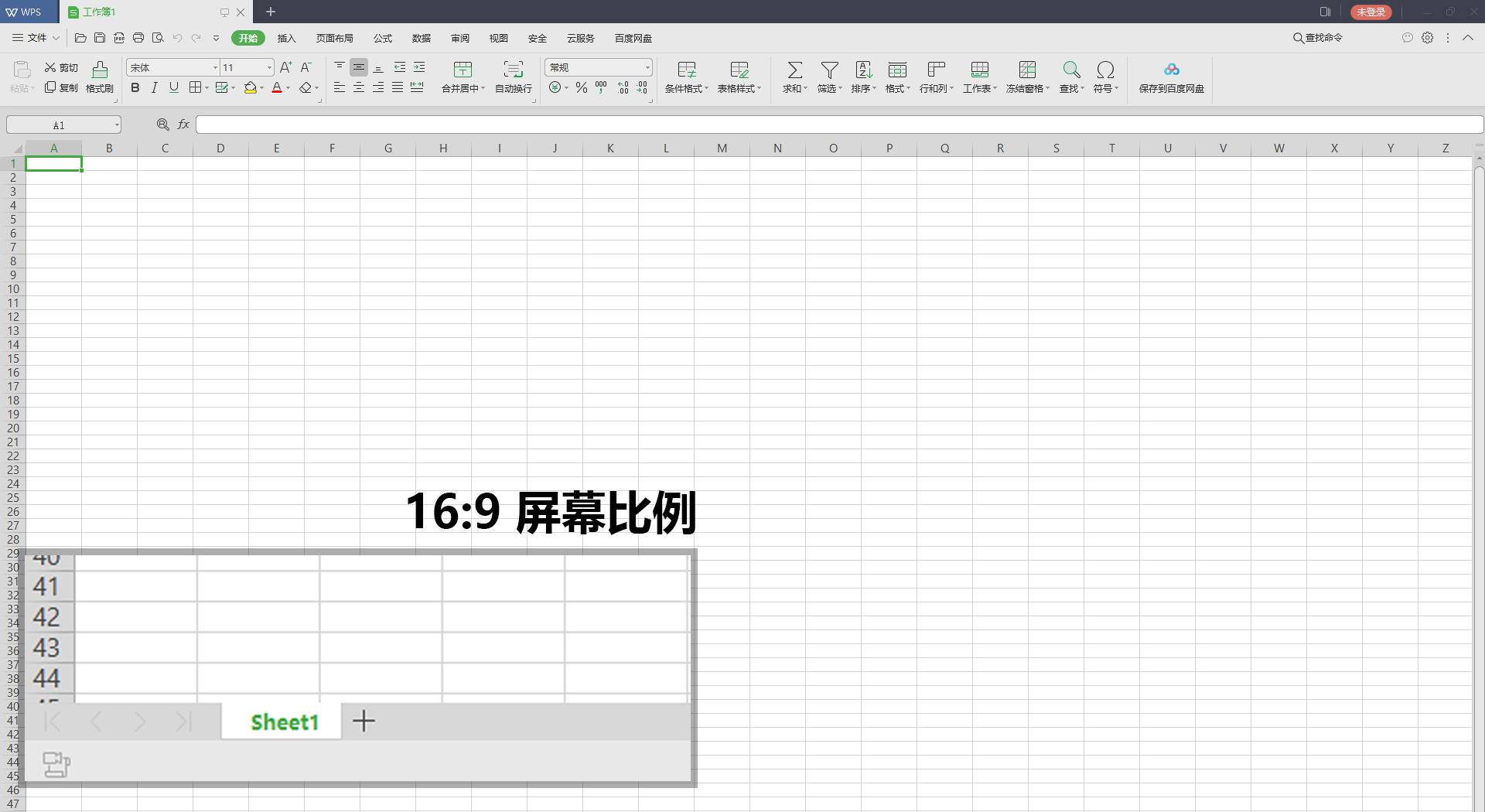Click the 求和 (AutoSum) icon
Viewport: 1485px width, 812px height.
pyautogui.click(x=794, y=73)
